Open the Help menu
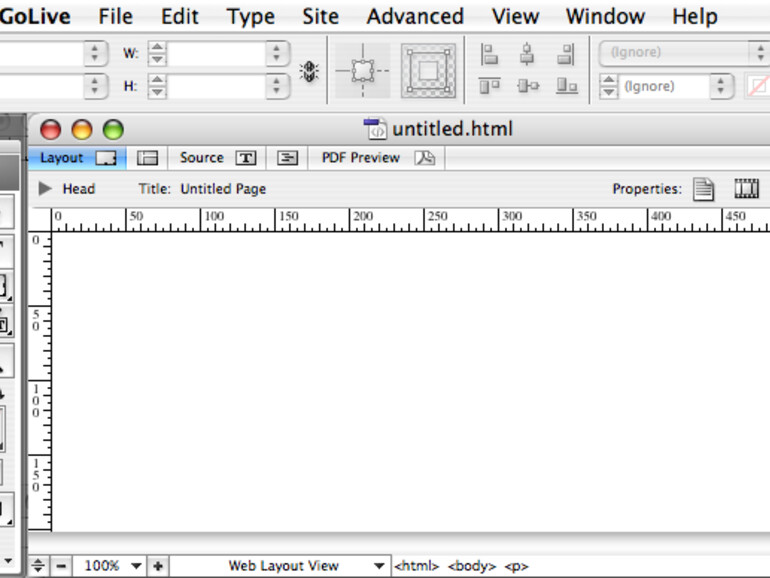 [694, 17]
